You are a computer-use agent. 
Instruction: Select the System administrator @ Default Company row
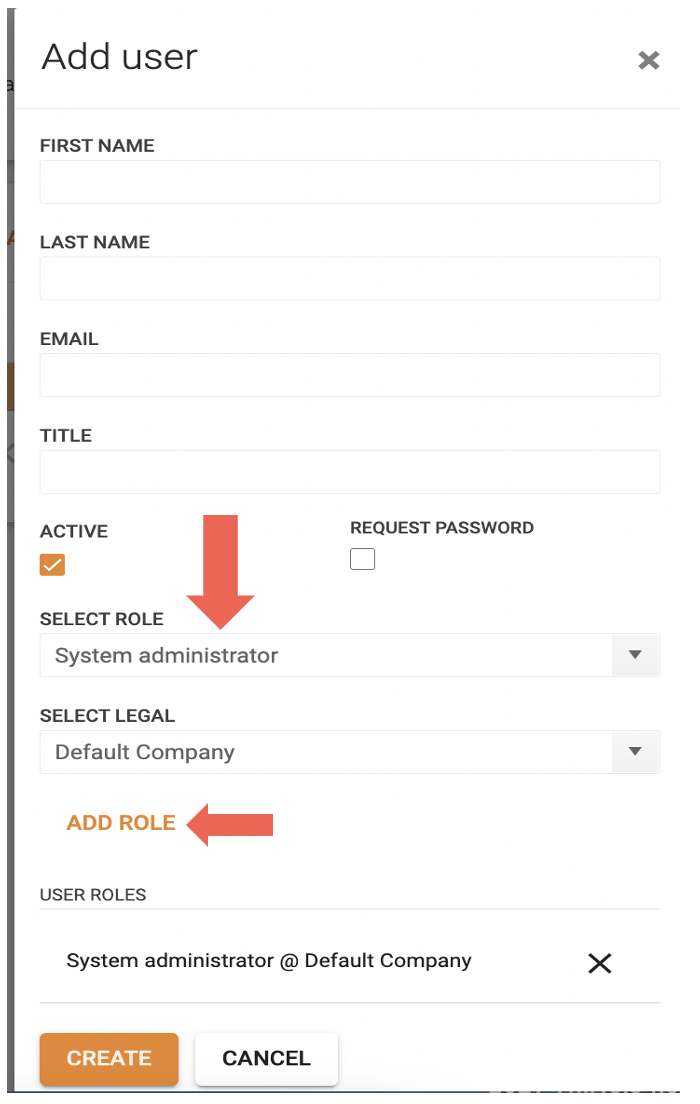(x=350, y=961)
